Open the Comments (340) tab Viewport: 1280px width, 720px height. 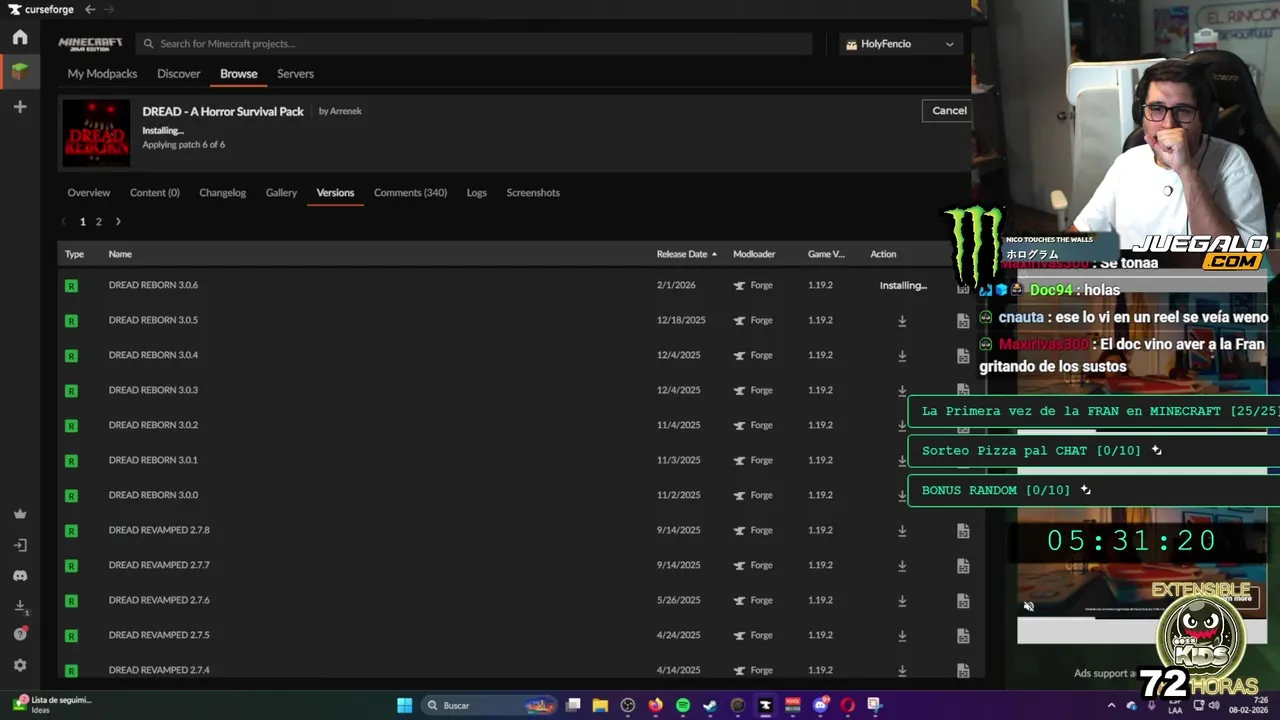[410, 193]
